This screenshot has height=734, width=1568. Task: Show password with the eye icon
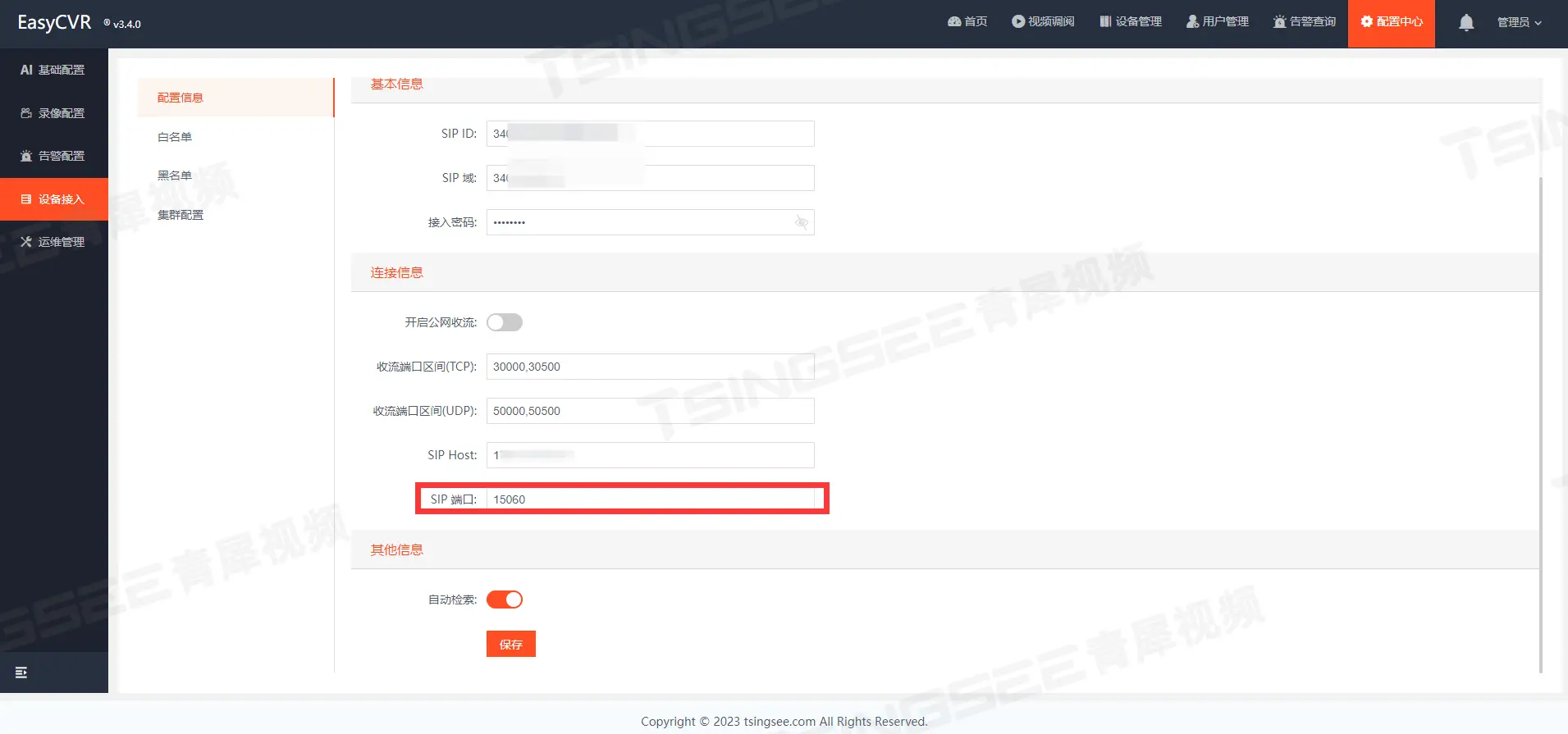[x=802, y=222]
